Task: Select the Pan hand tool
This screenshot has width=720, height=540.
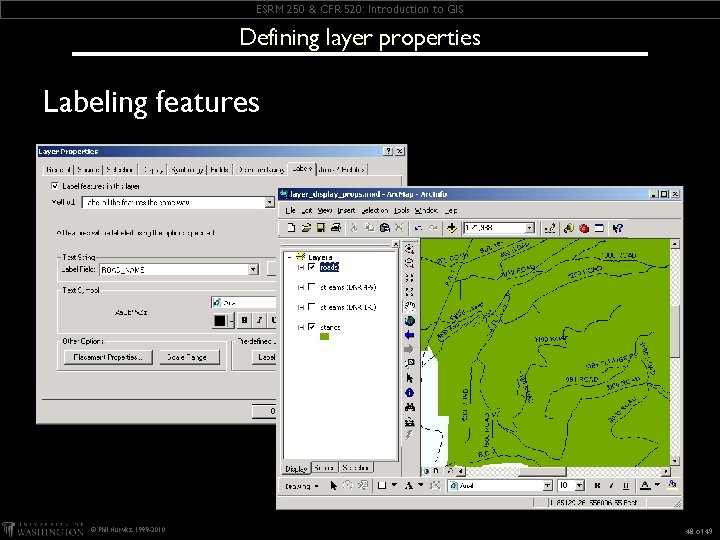Action: [409, 306]
